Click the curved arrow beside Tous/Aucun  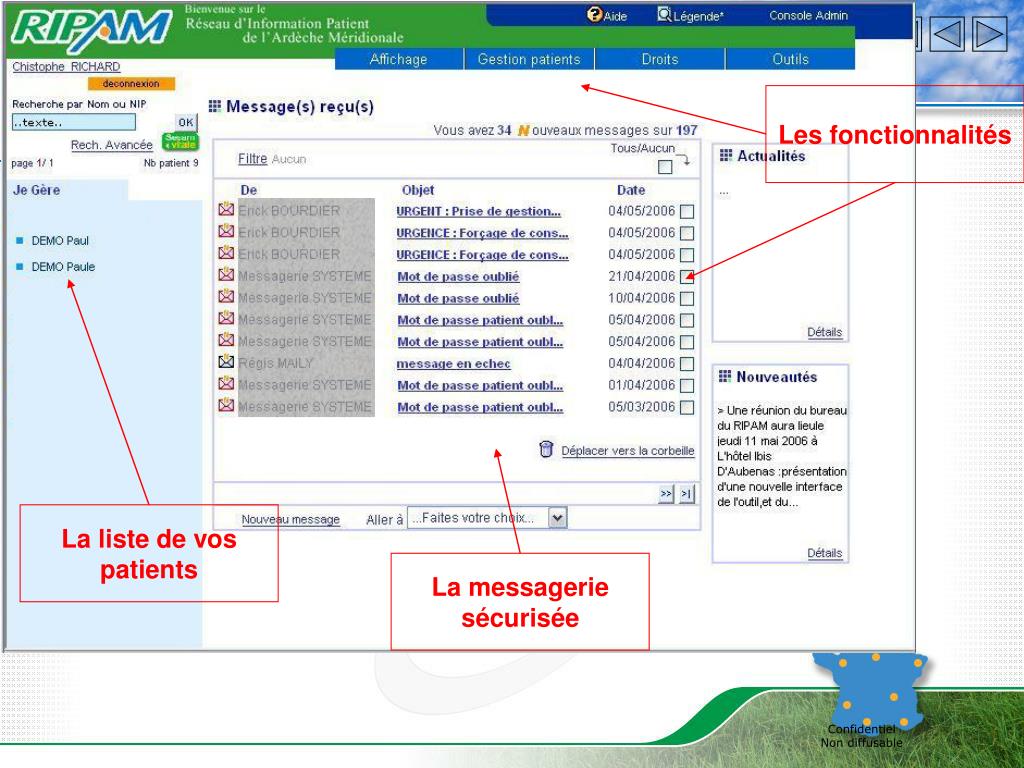pos(683,159)
